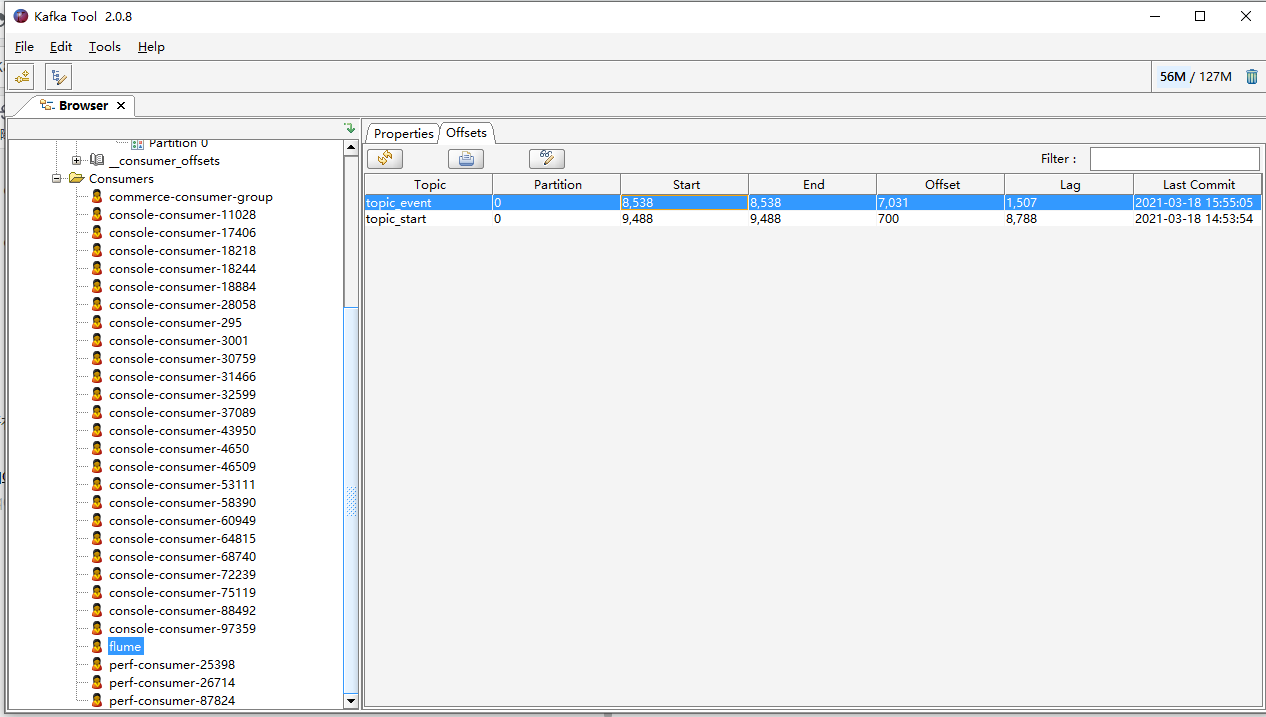1266x717 pixels.
Task: Sort by the Lag column header
Action: [1069, 184]
